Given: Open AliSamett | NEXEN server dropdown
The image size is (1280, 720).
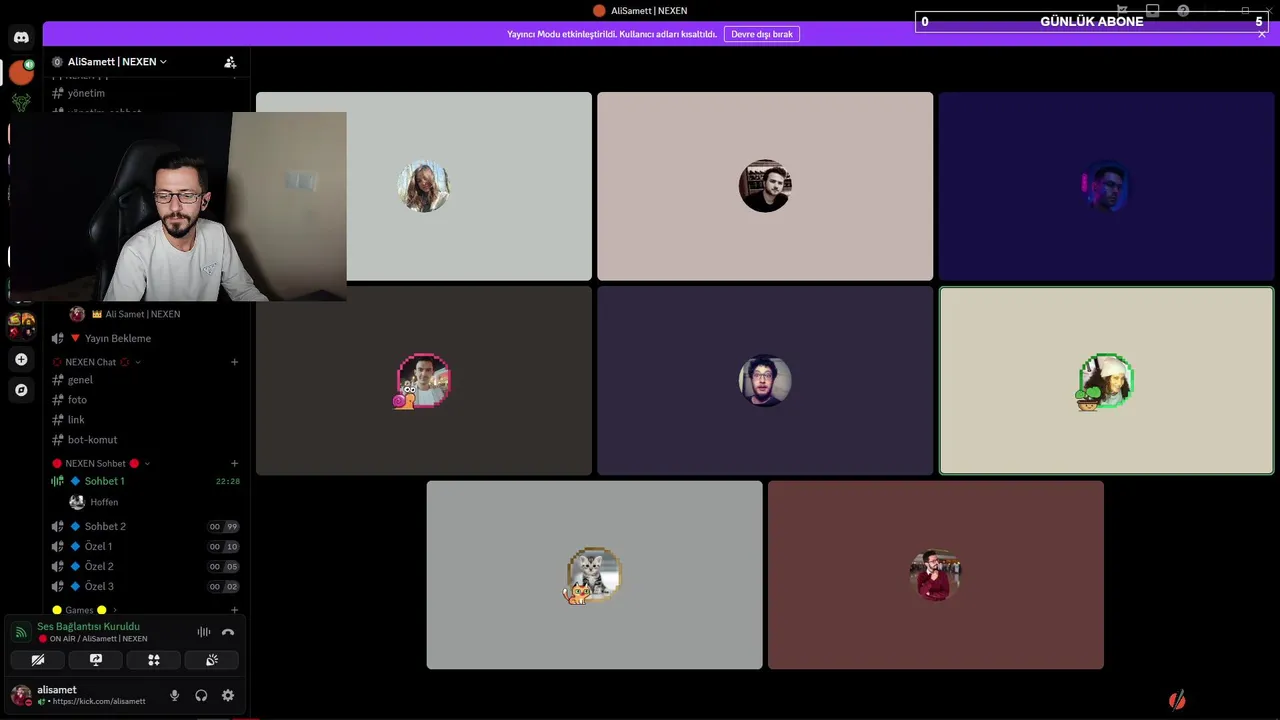Looking at the screenshot, I should 117,62.
